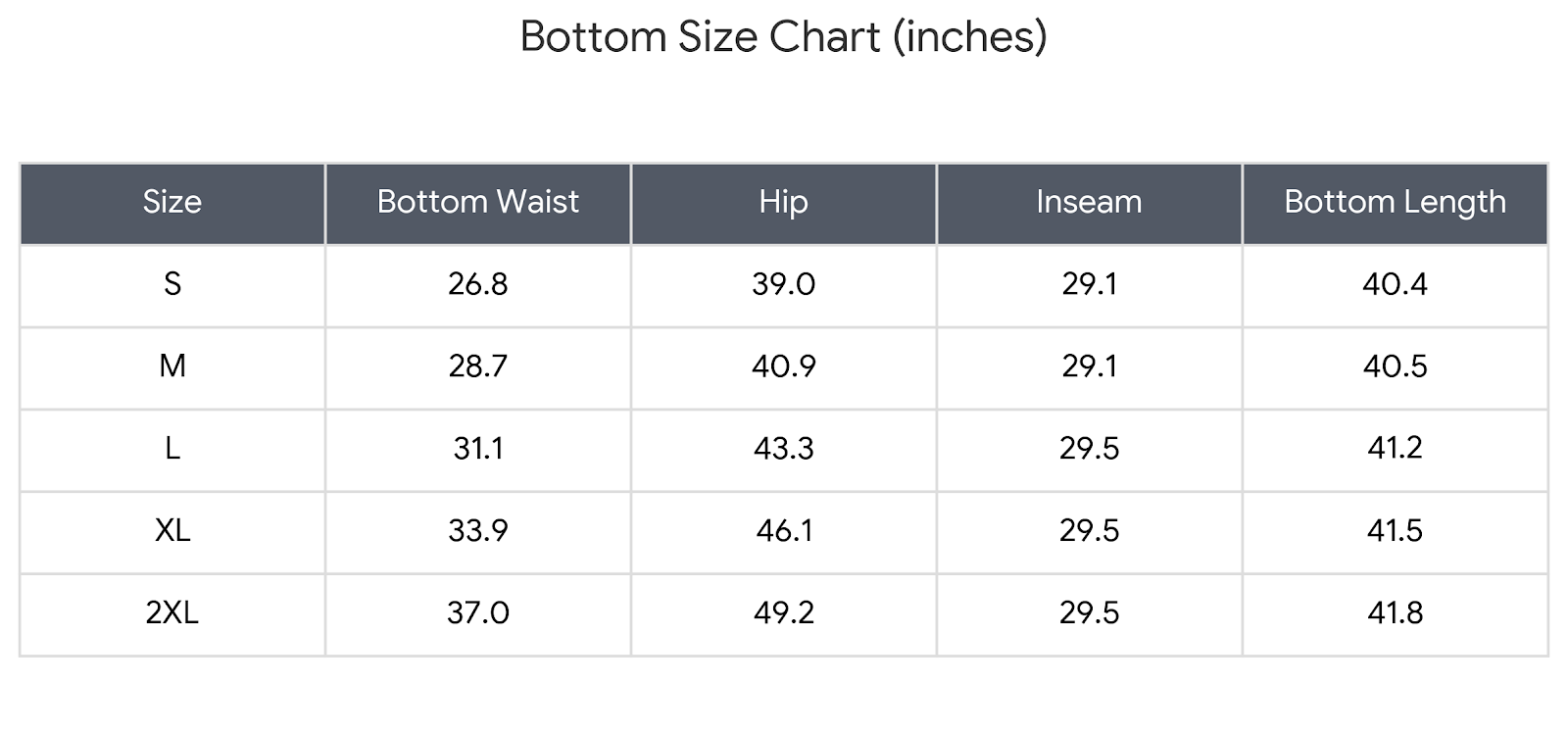The height and width of the screenshot is (733, 1568).
Task: Select waist value 31.1 cell
Action: tap(478, 449)
